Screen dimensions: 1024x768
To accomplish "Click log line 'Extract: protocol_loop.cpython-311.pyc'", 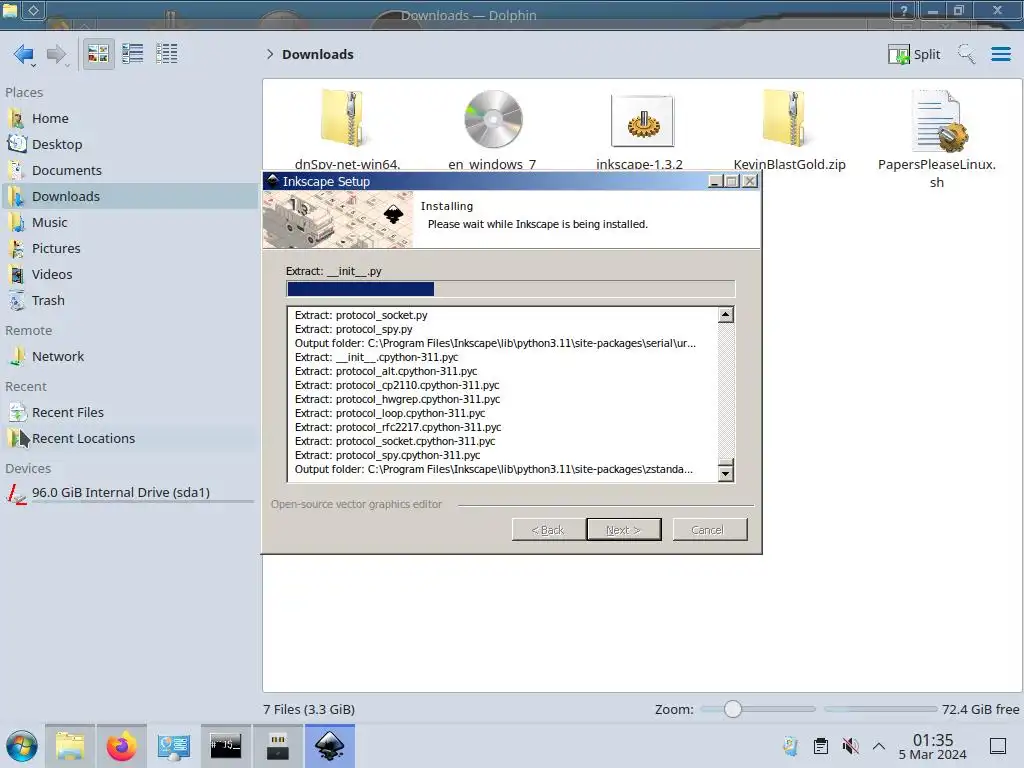I will click(x=390, y=413).
